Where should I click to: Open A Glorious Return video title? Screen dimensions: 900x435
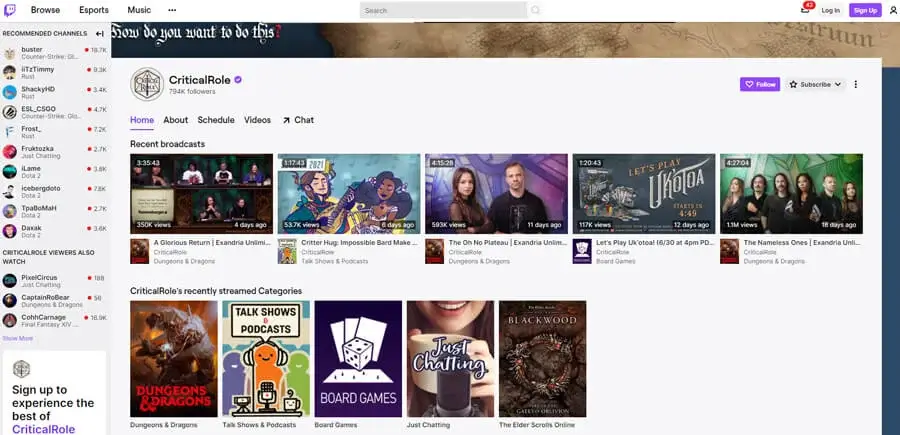click(212, 243)
